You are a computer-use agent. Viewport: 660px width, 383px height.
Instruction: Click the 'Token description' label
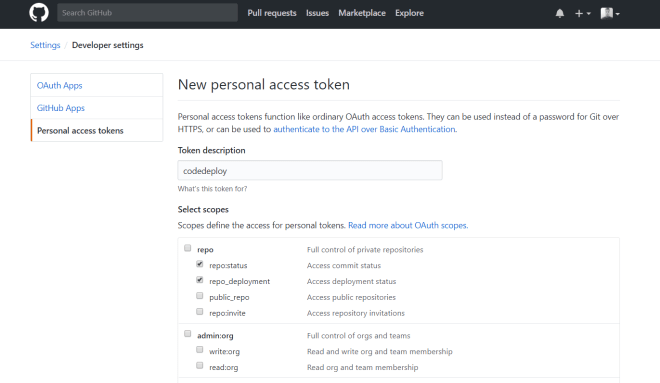tap(211, 150)
